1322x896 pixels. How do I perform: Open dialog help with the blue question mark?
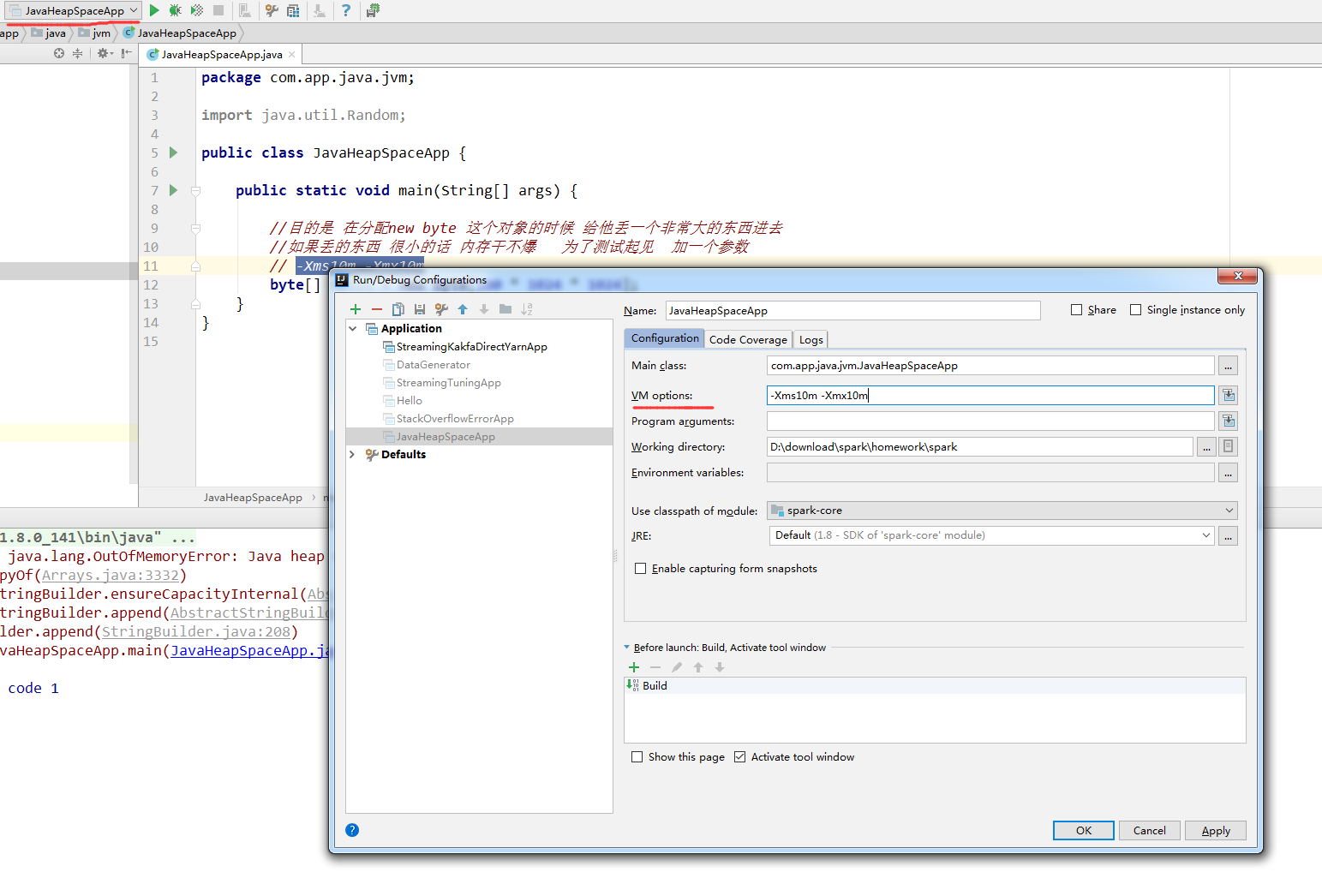pos(352,830)
